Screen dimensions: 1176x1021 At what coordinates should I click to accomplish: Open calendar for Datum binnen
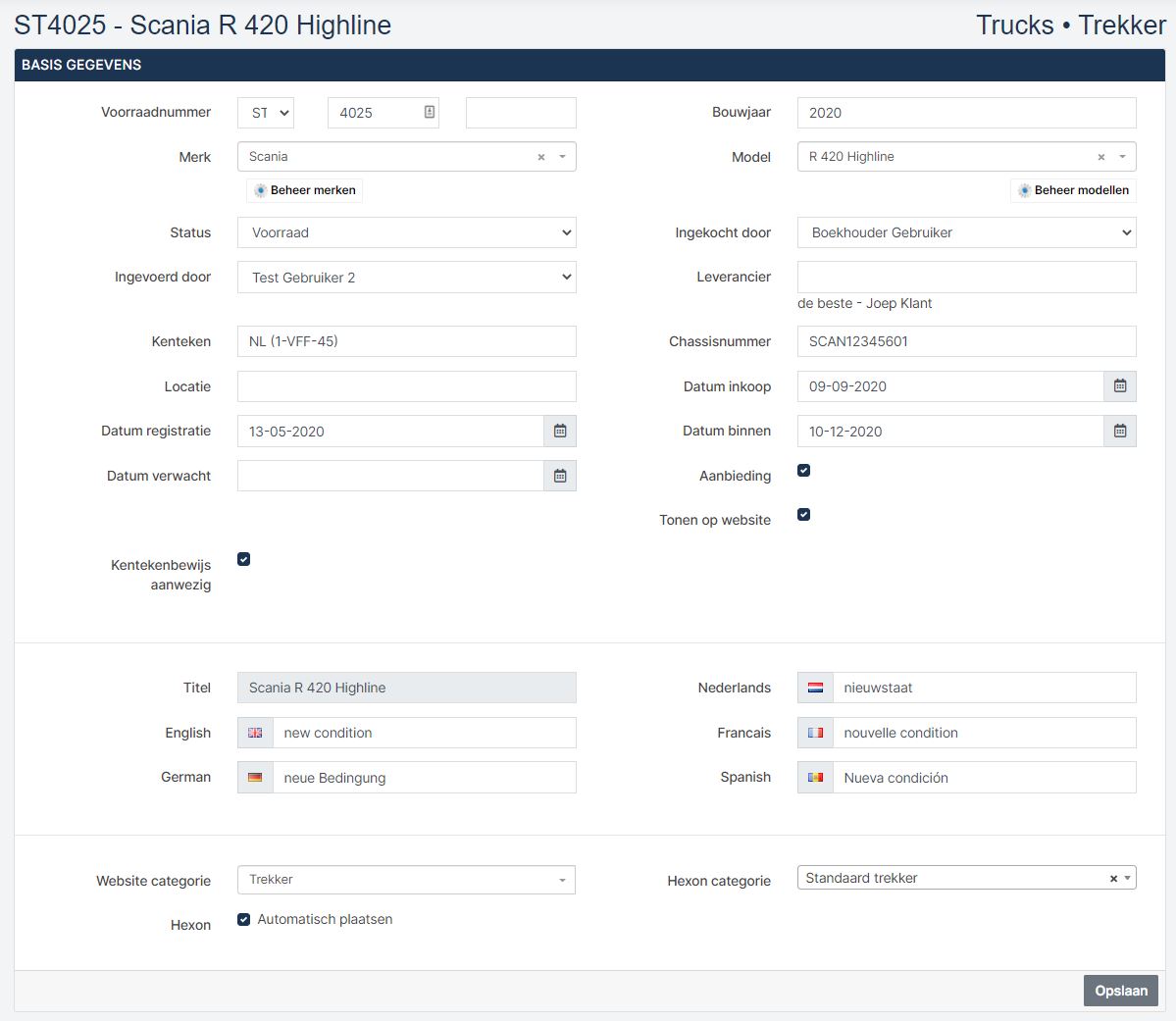pyautogui.click(x=1120, y=432)
